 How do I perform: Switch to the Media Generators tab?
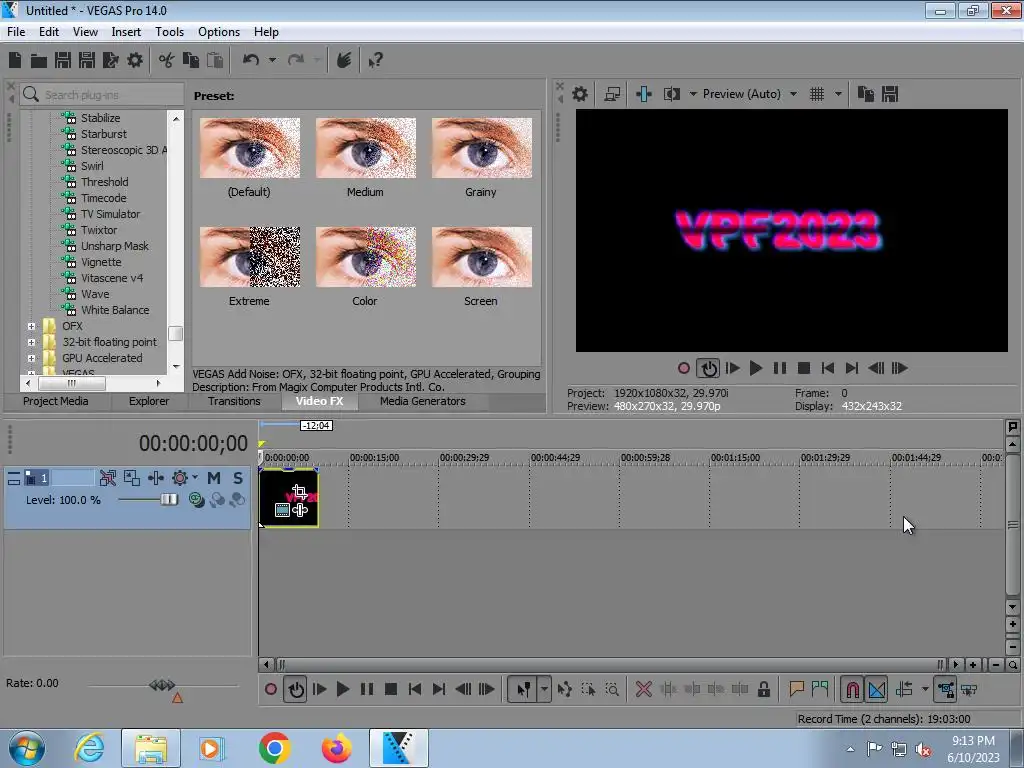(x=423, y=401)
